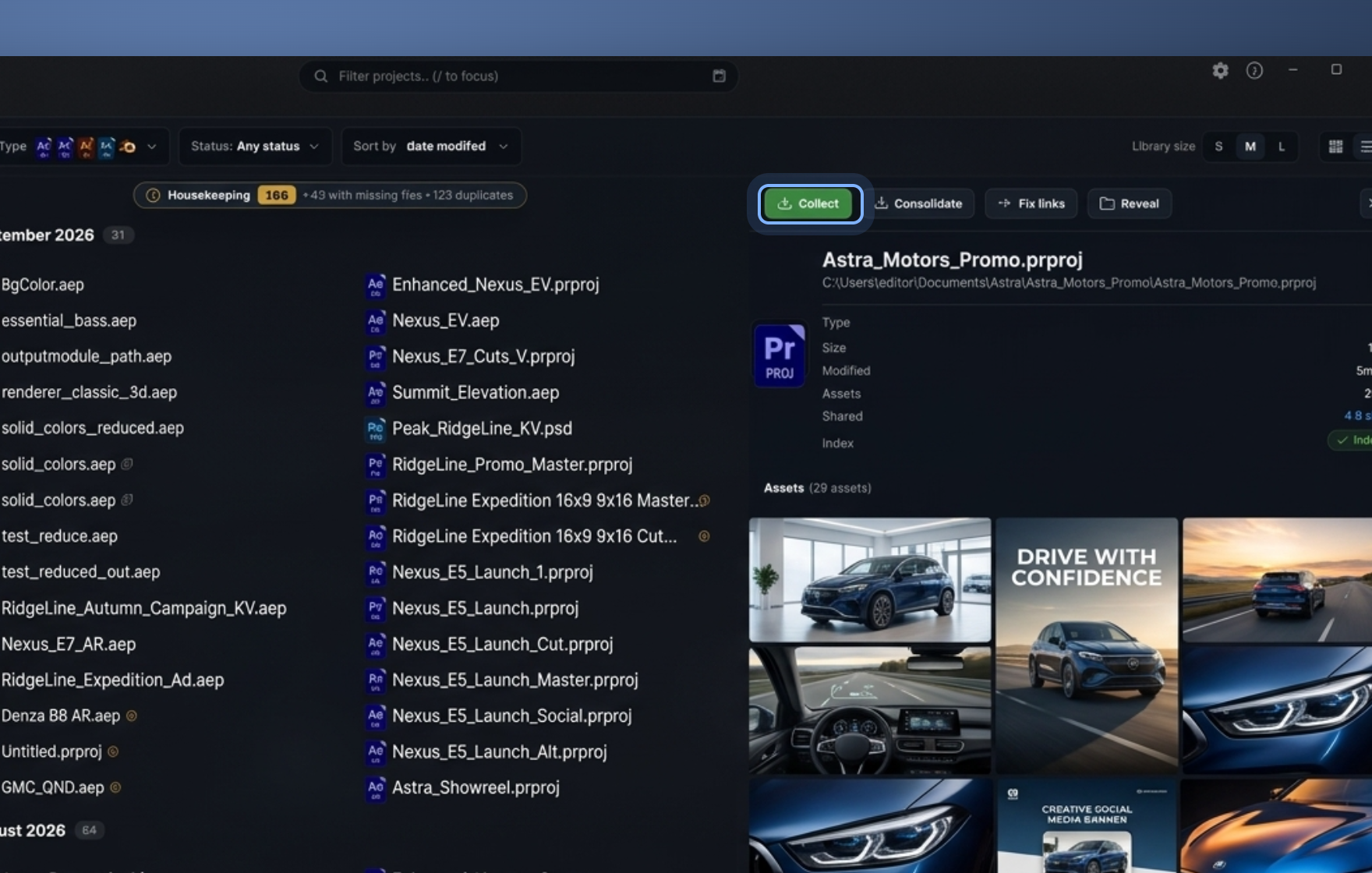
Task: Set library size to M
Action: pos(1250,147)
